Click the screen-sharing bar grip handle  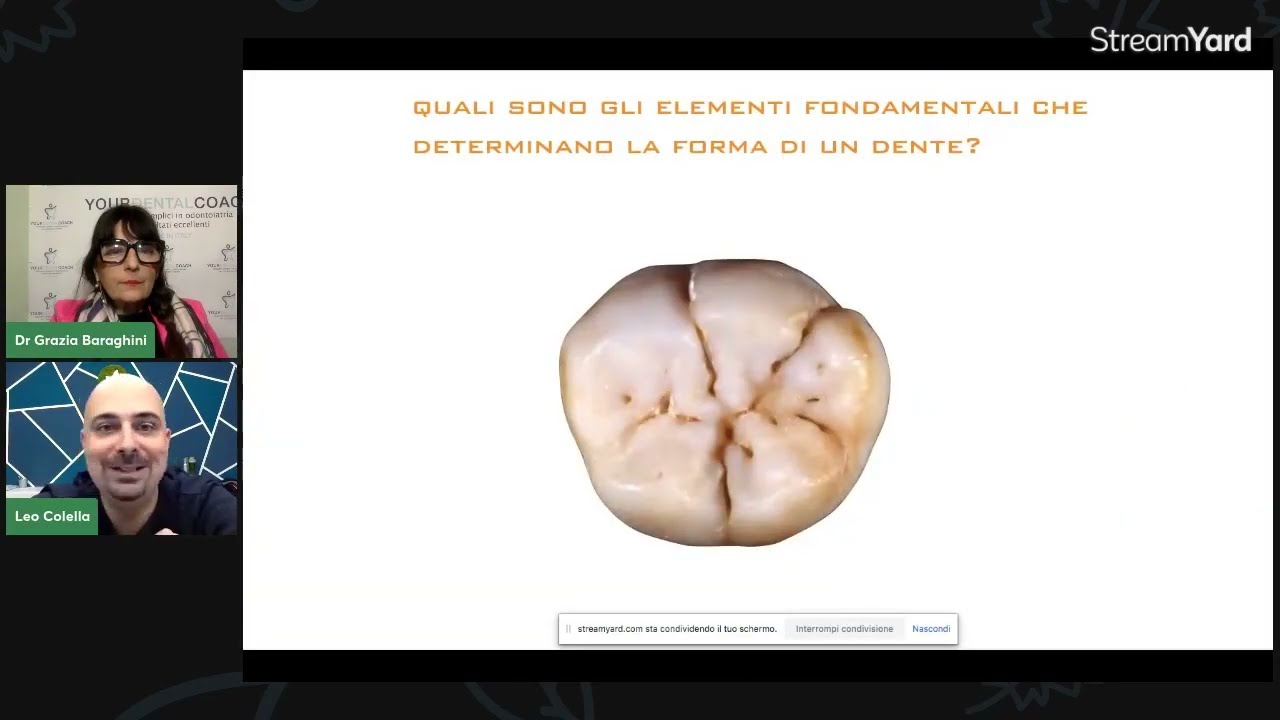[x=568, y=629]
